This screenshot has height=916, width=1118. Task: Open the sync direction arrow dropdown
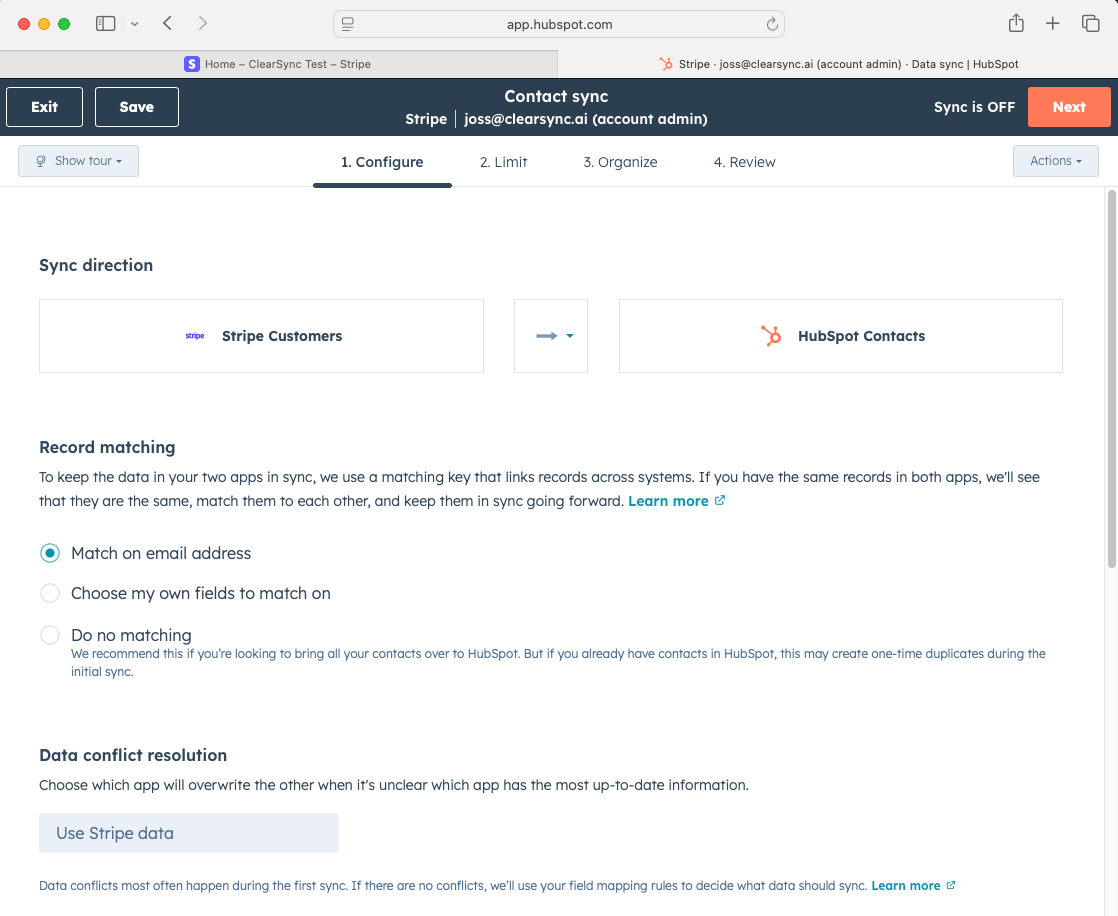(x=551, y=336)
